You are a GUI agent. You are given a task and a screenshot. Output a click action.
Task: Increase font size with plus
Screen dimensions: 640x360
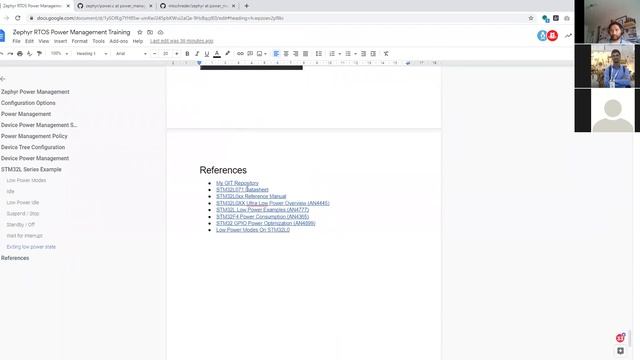coord(176,53)
